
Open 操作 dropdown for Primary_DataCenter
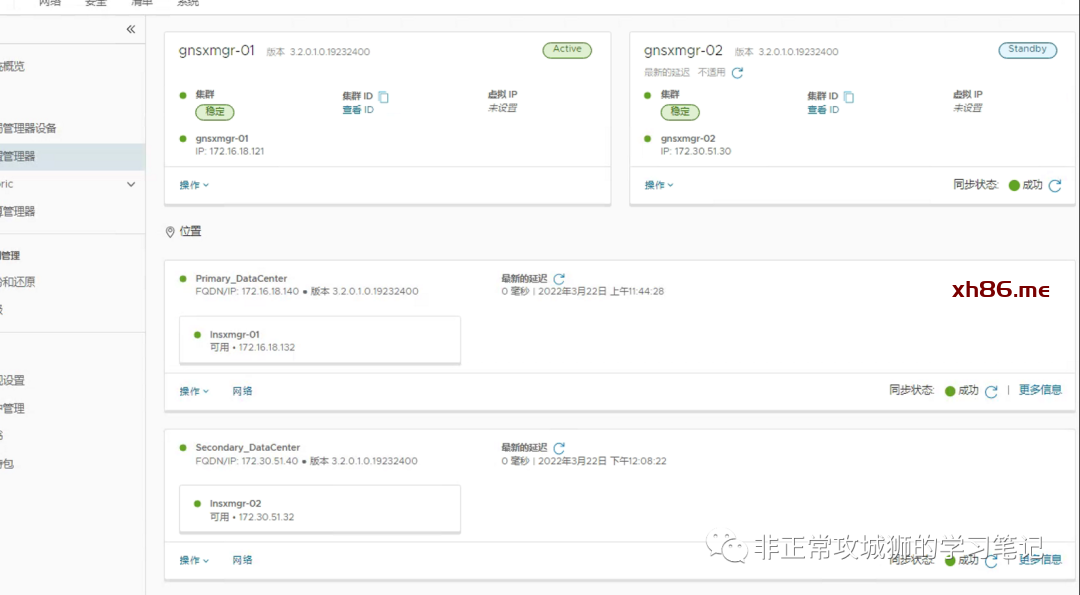click(x=194, y=391)
